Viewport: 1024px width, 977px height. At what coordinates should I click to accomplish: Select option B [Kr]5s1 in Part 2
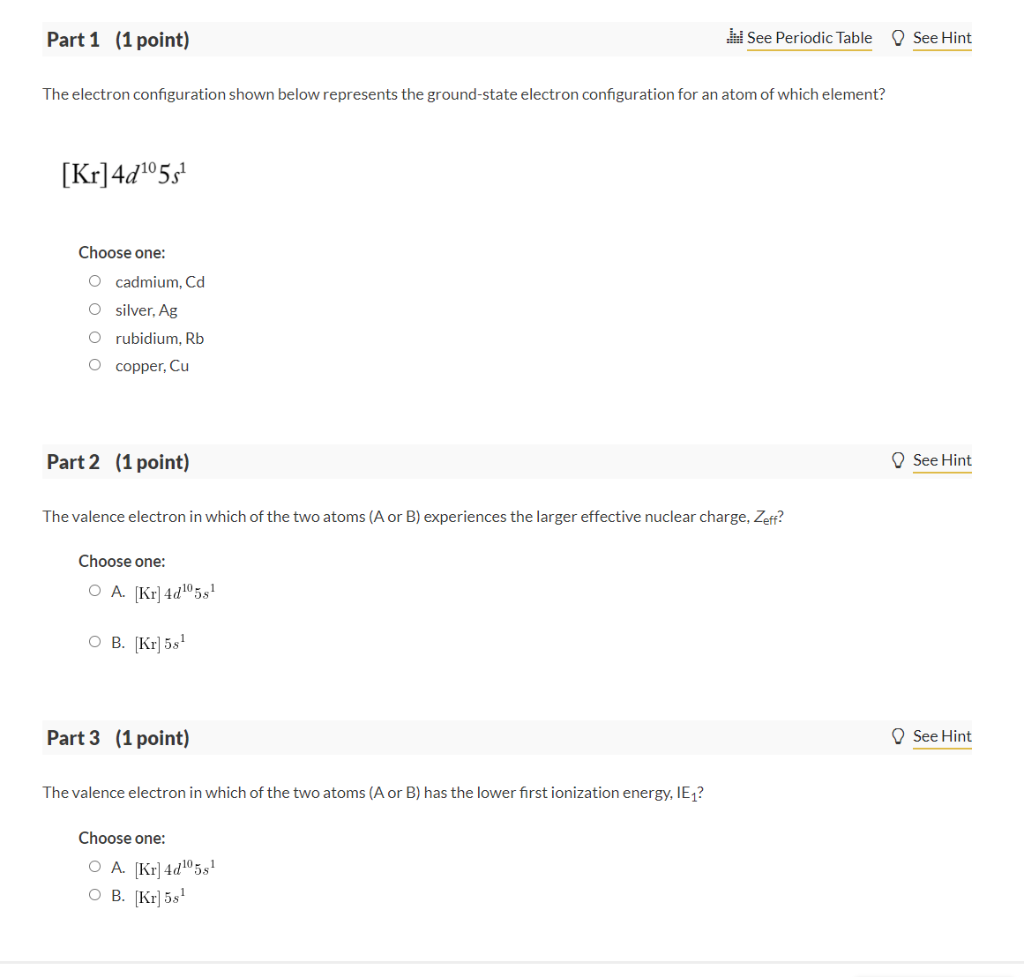point(93,640)
